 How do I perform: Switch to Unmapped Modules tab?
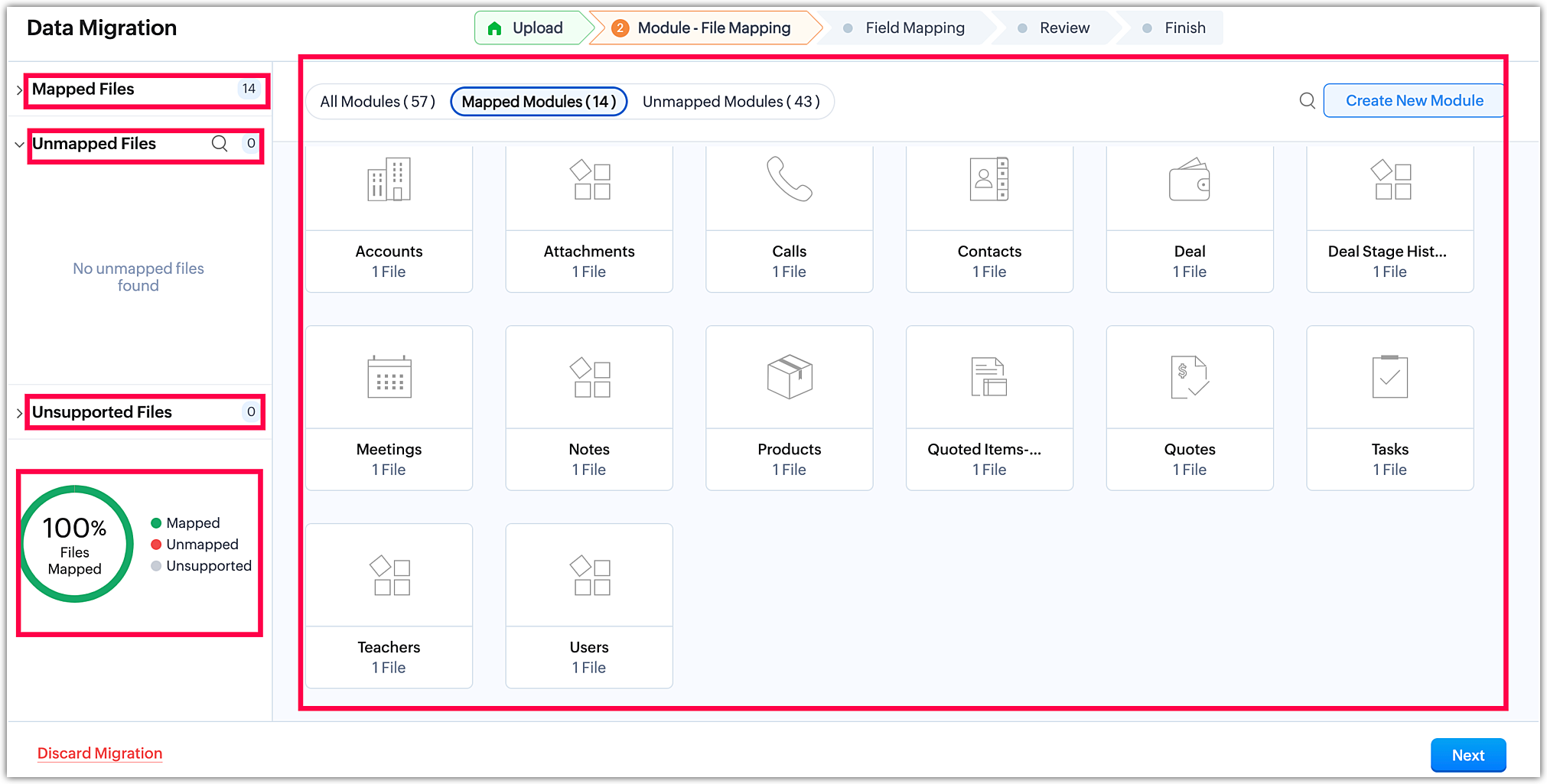click(731, 102)
